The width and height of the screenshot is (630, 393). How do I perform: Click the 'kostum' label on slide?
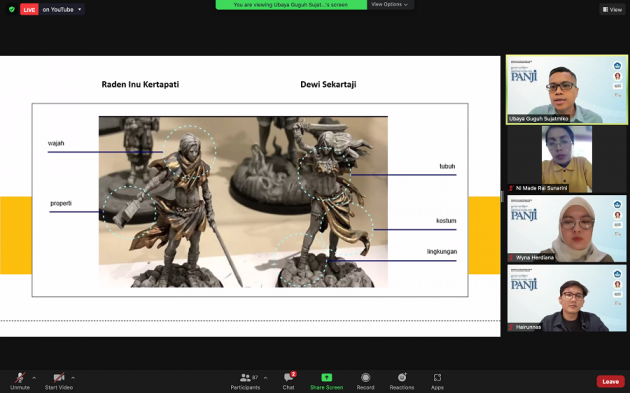pos(446,221)
